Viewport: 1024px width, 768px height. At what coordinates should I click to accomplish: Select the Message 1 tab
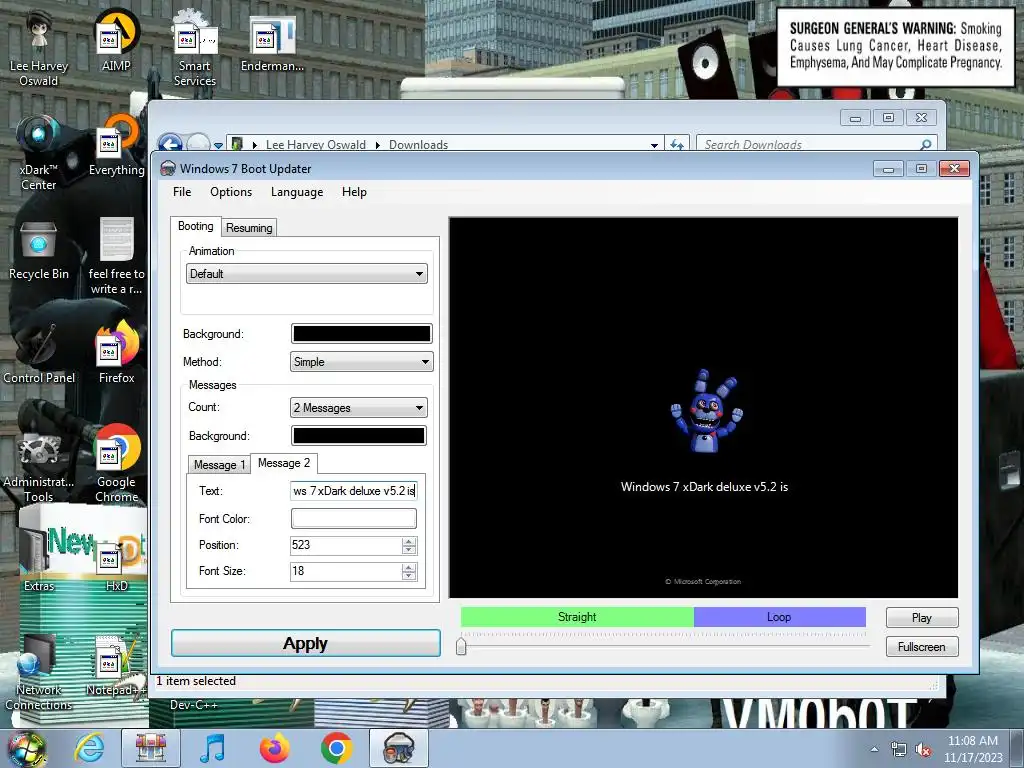(219, 464)
